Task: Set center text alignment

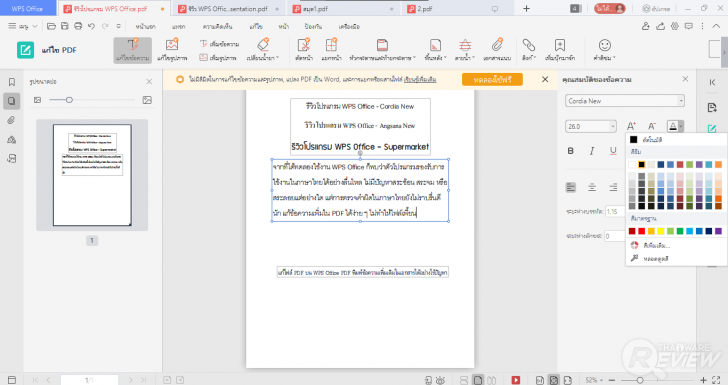Action: click(x=592, y=187)
